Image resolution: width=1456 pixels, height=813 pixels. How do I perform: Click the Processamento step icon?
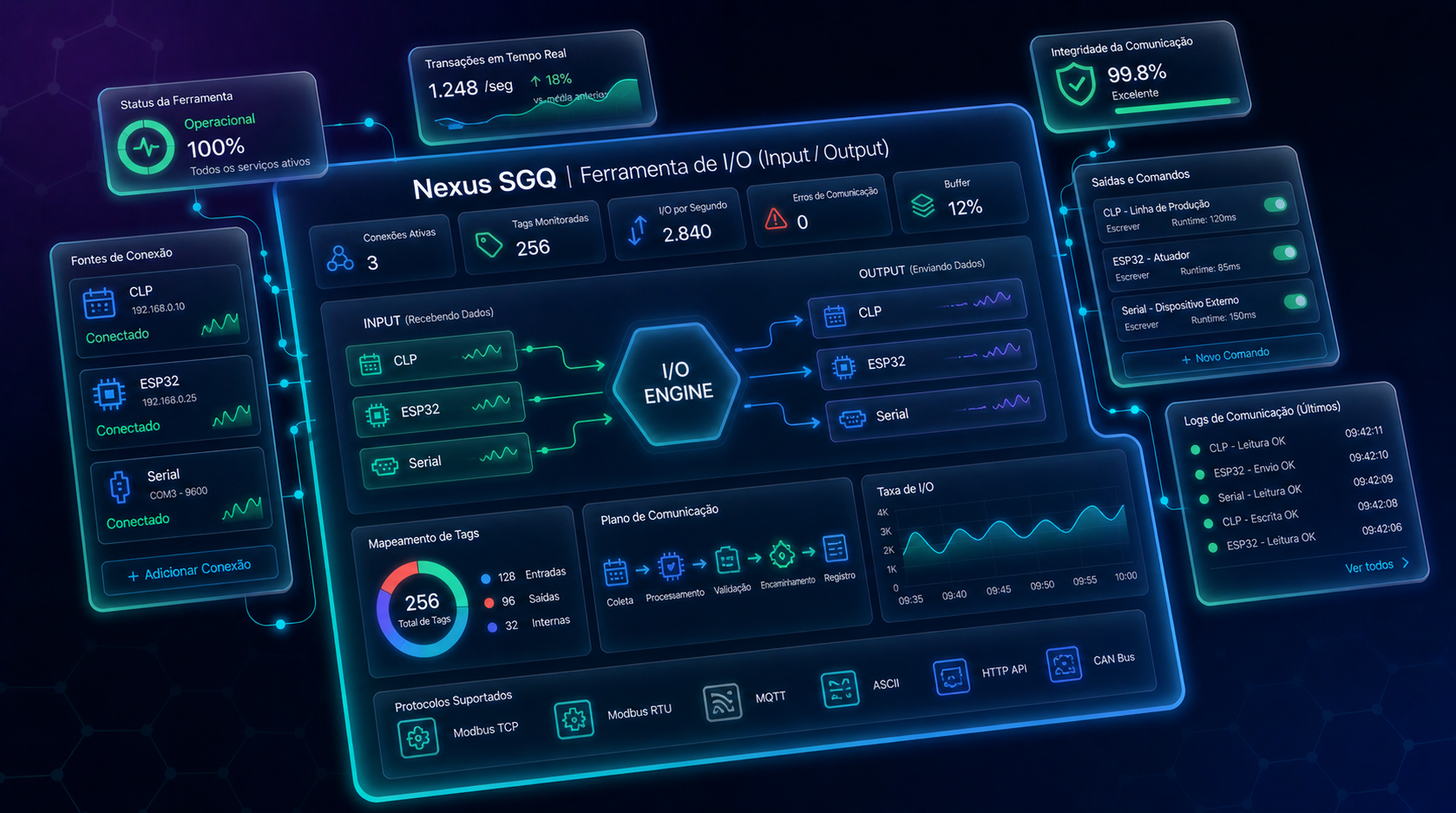(x=670, y=567)
